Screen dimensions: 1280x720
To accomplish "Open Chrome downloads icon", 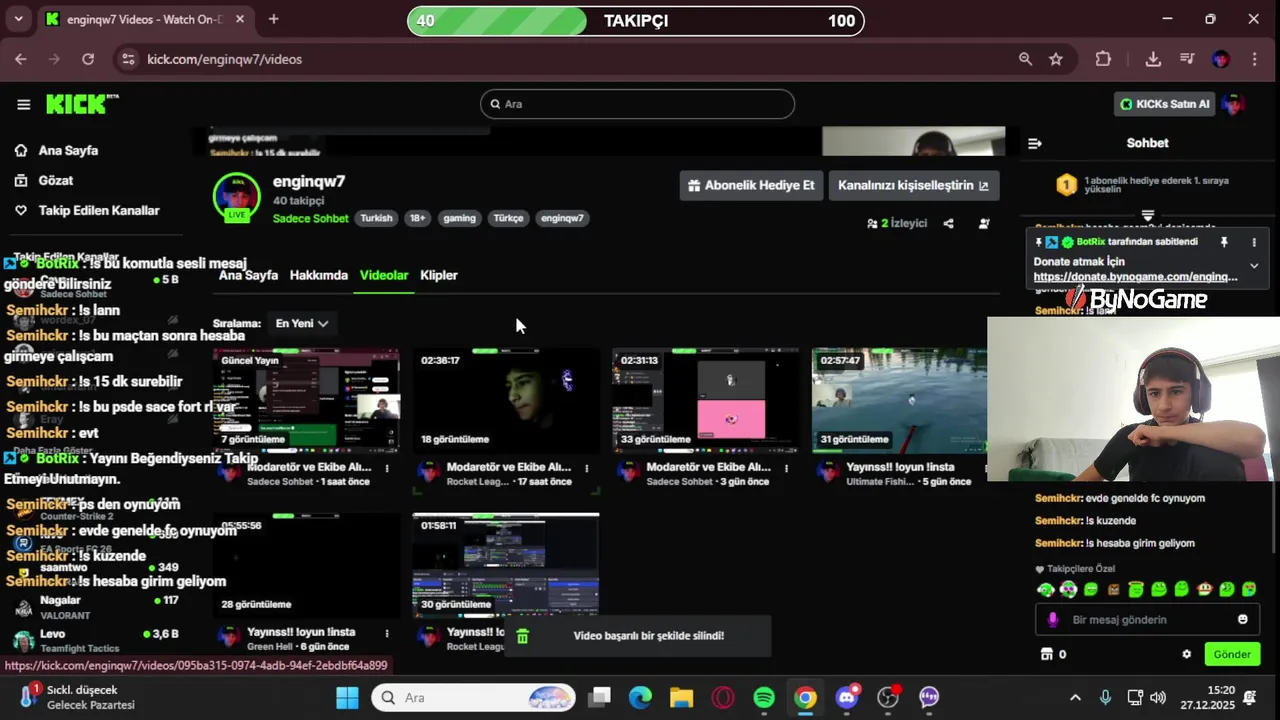I will (x=1153, y=59).
